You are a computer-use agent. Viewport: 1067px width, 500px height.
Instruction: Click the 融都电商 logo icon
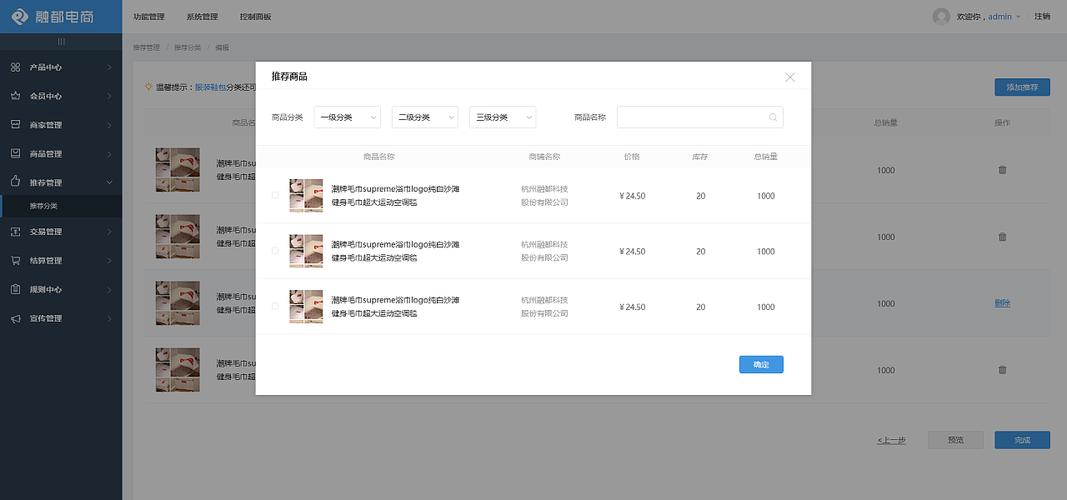click(20, 16)
